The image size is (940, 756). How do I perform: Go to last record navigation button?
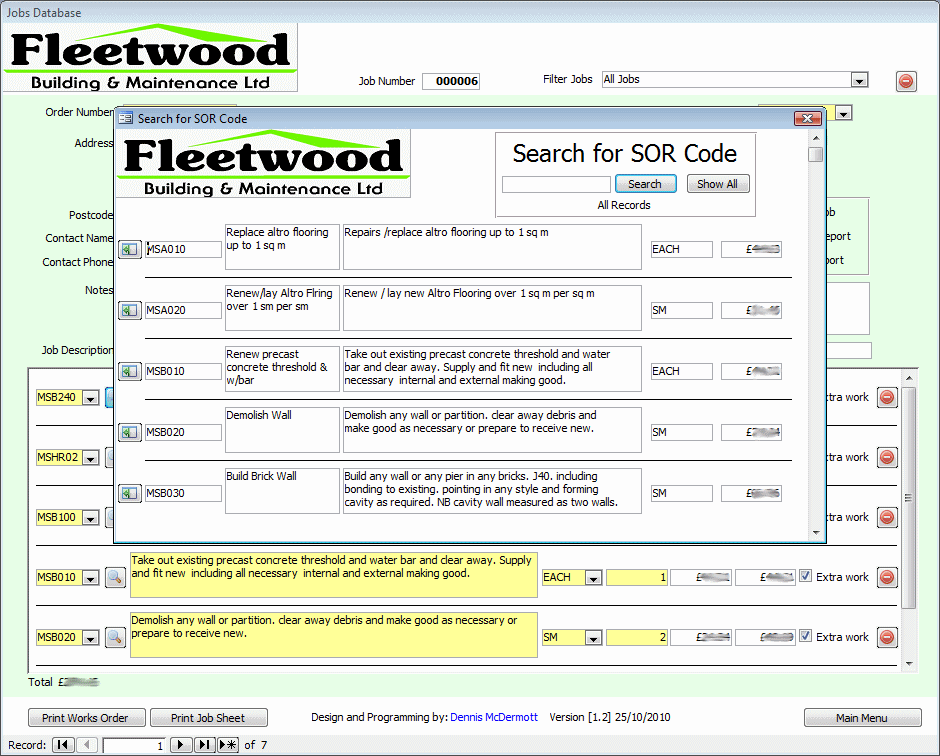pos(204,745)
